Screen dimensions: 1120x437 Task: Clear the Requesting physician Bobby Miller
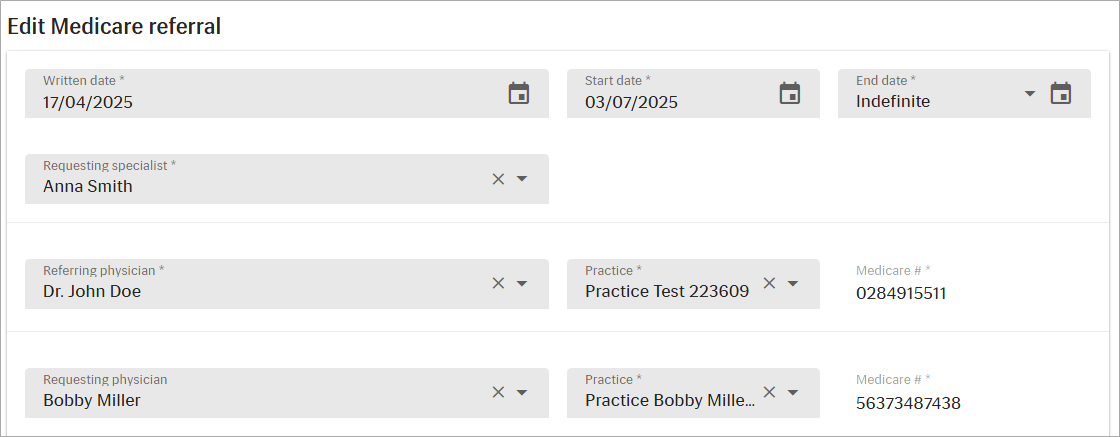click(499, 392)
